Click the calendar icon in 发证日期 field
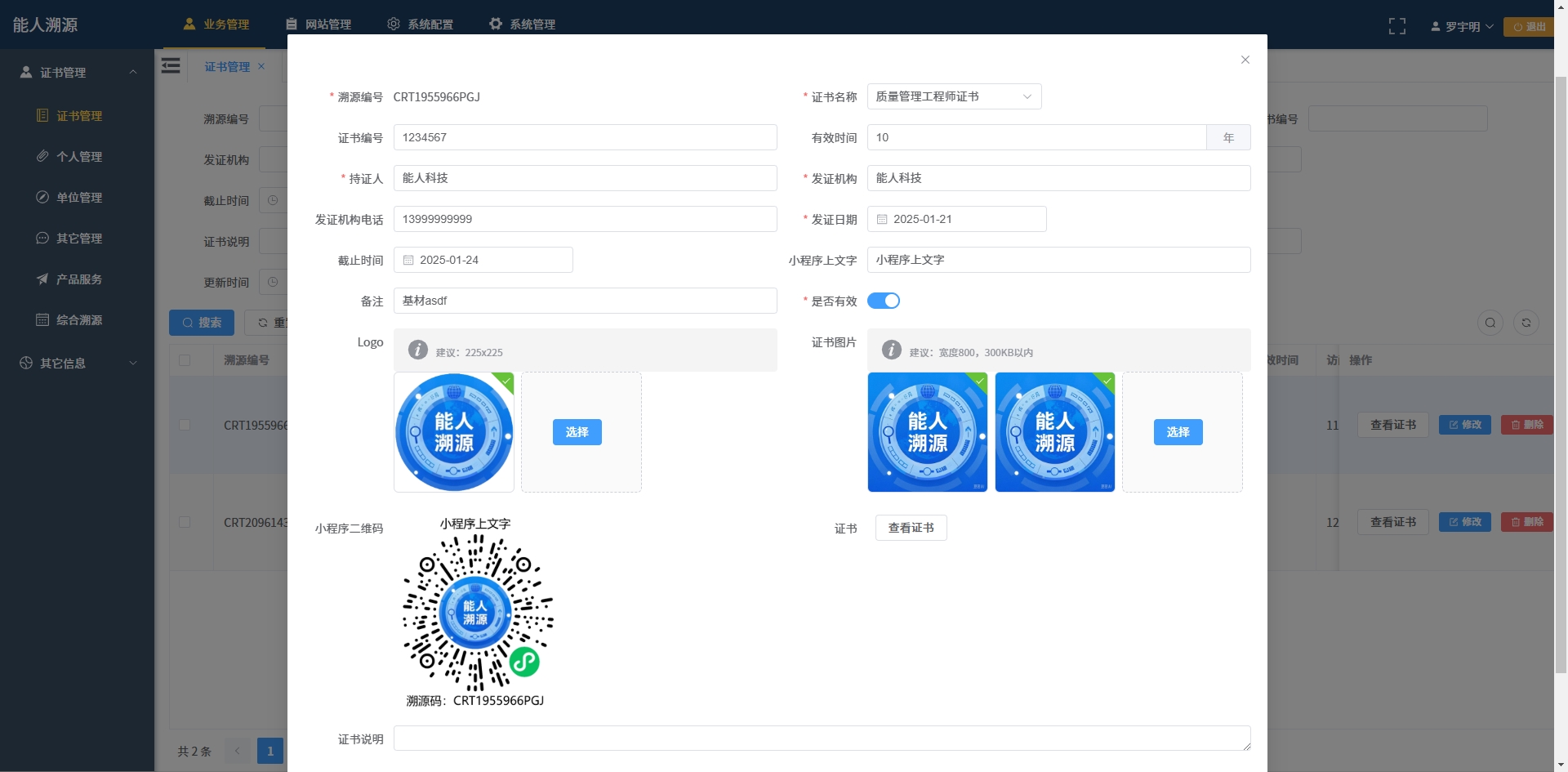Image resolution: width=1568 pixels, height=772 pixels. click(882, 219)
